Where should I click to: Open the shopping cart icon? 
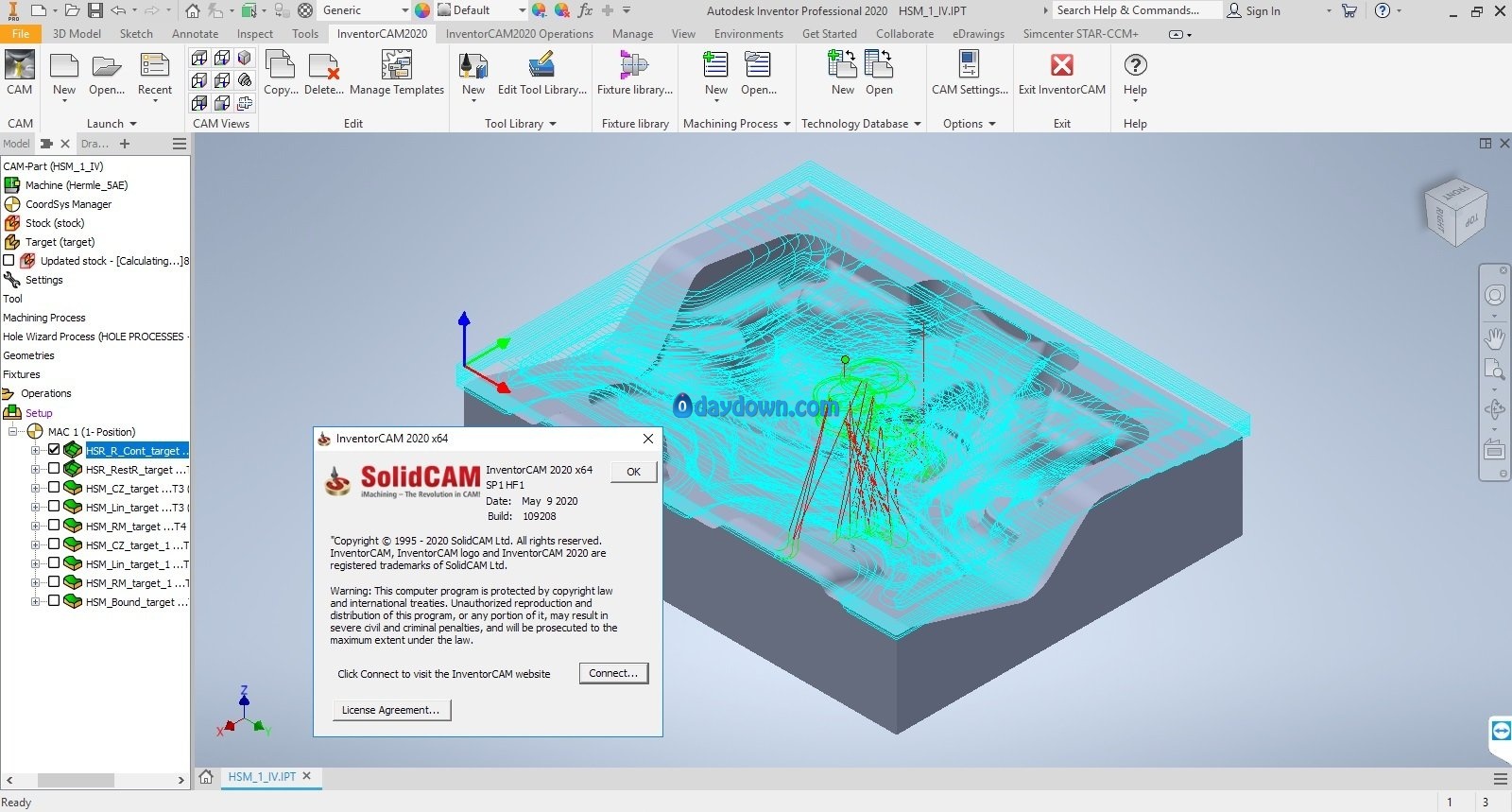(x=1349, y=10)
